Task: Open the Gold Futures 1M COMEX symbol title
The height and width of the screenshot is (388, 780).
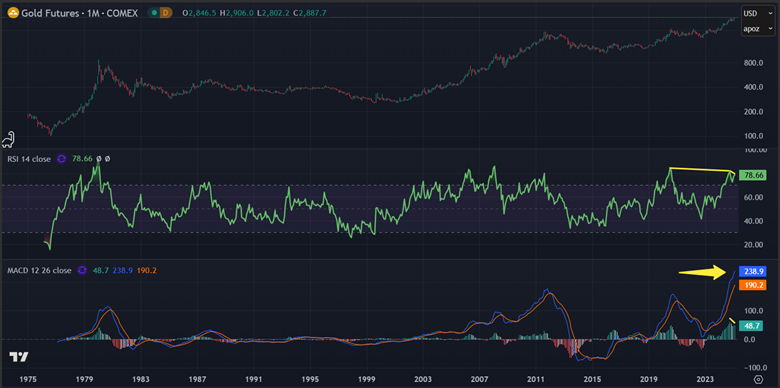Action: 79,13
